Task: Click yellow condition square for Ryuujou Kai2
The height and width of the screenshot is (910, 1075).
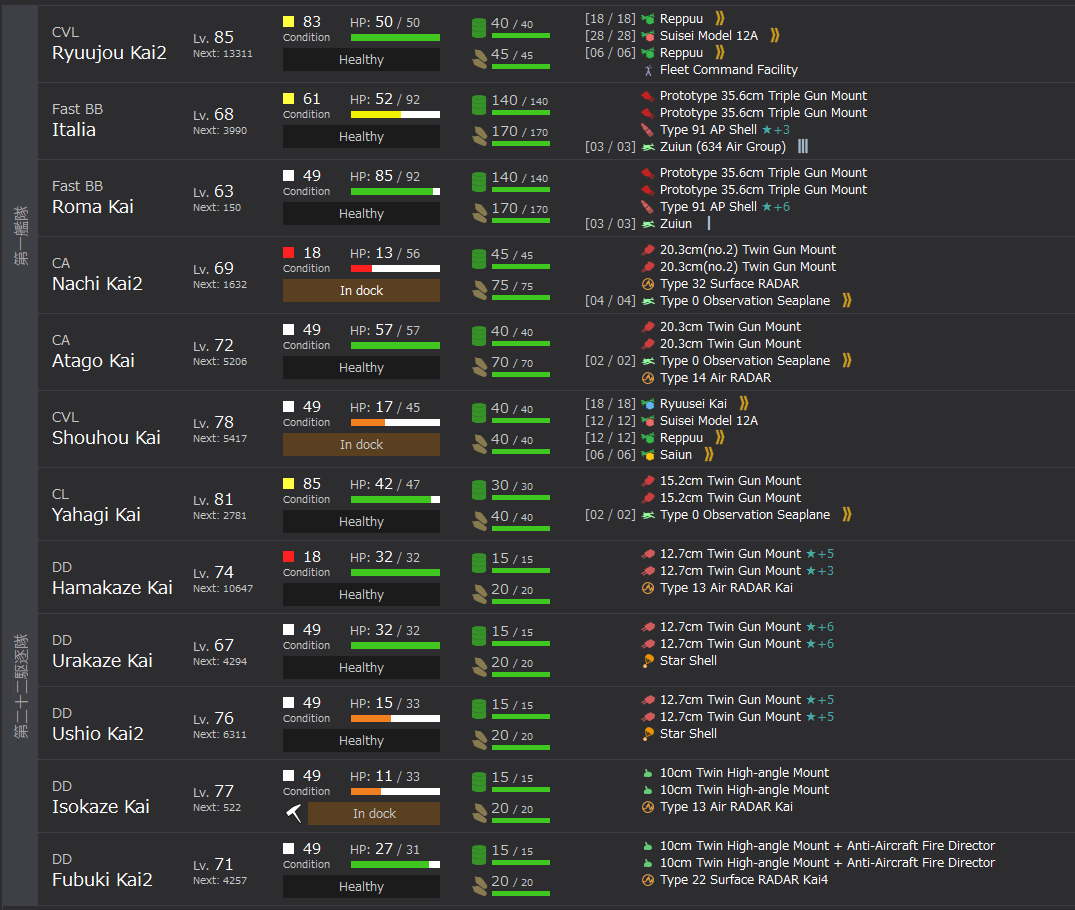Action: [289, 22]
